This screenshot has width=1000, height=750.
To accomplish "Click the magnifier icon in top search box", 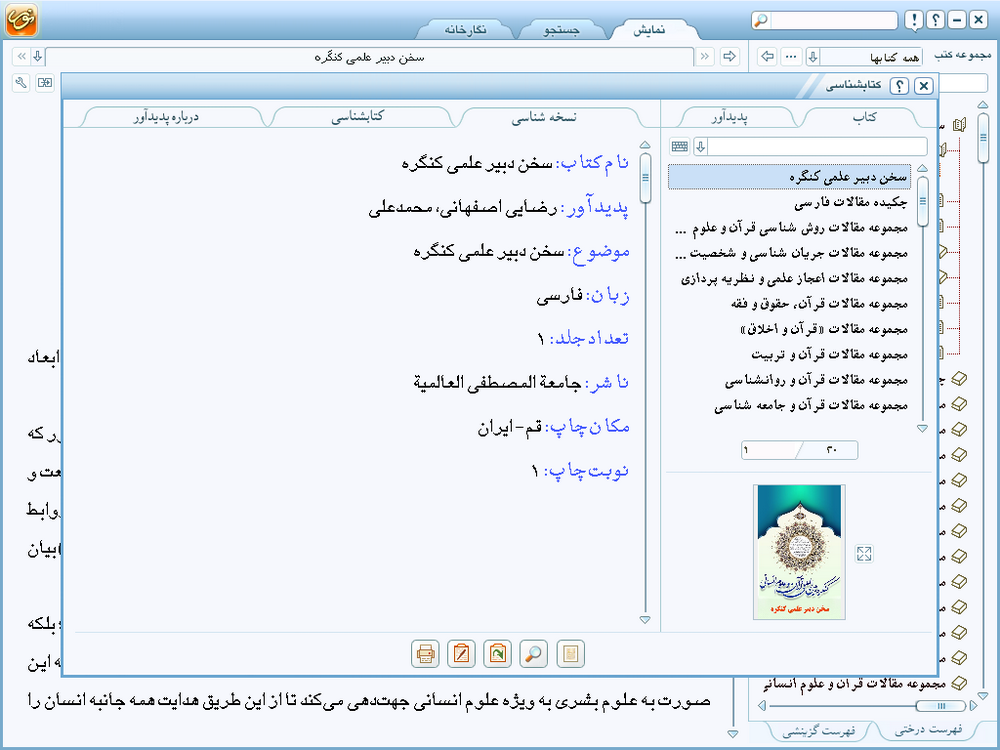I will 760,20.
